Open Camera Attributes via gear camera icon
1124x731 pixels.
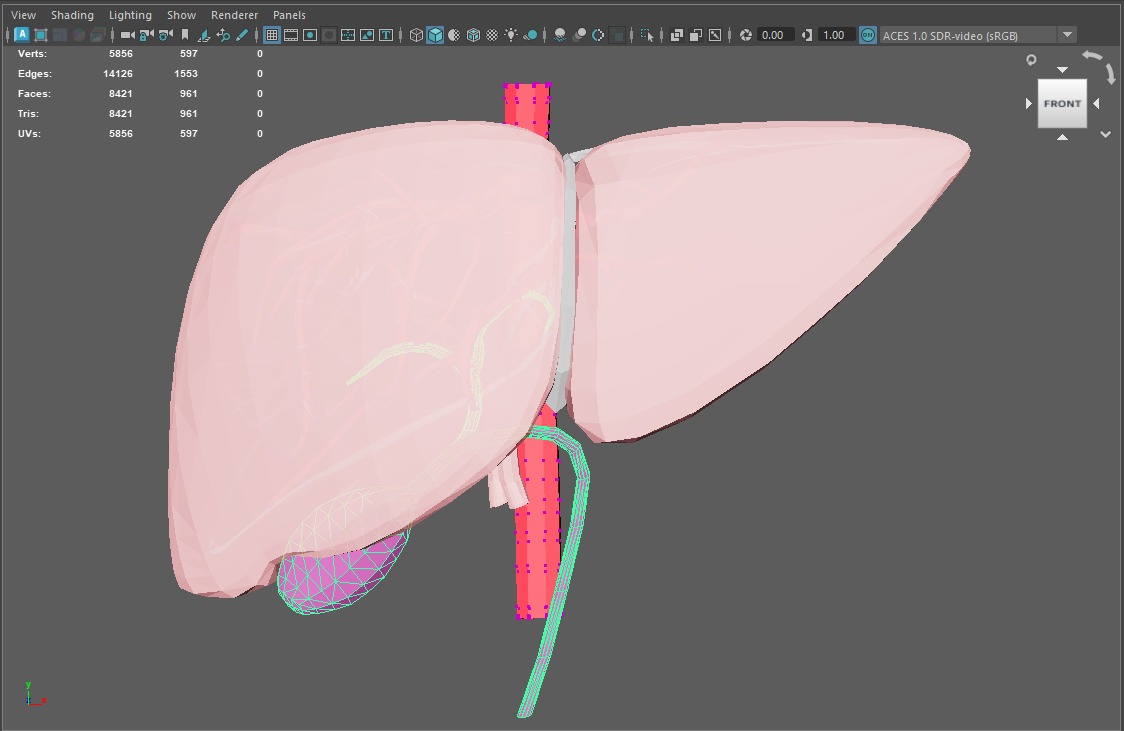pyautogui.click(x=166, y=35)
